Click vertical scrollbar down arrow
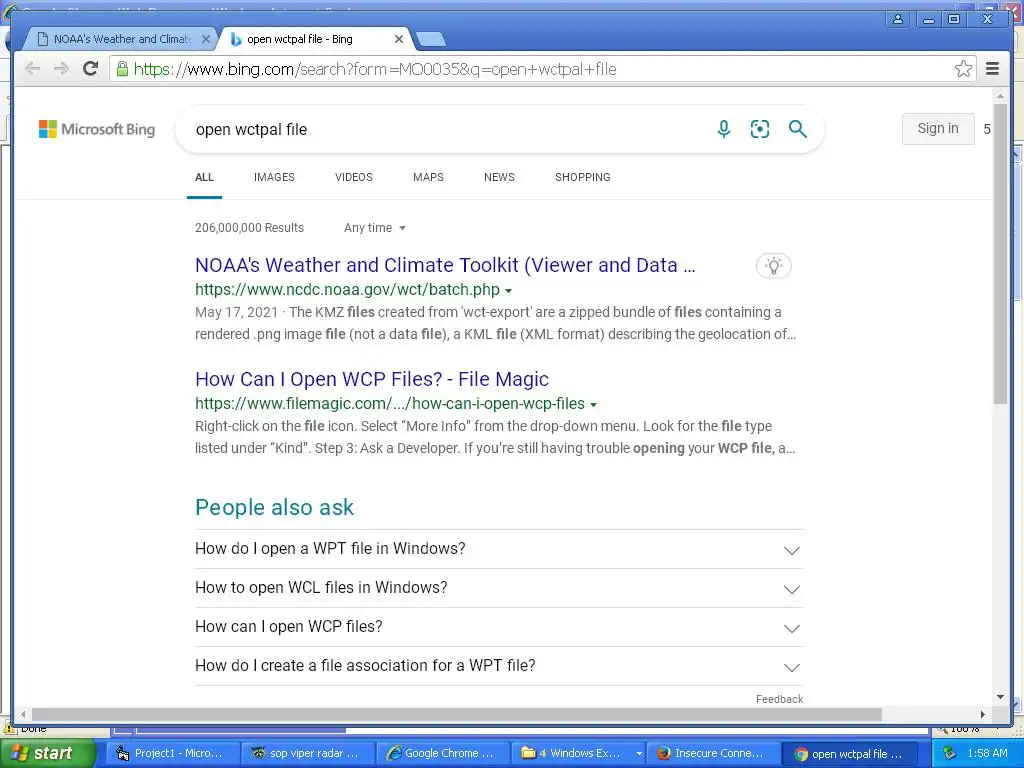The width and height of the screenshot is (1024, 768). [1000, 697]
